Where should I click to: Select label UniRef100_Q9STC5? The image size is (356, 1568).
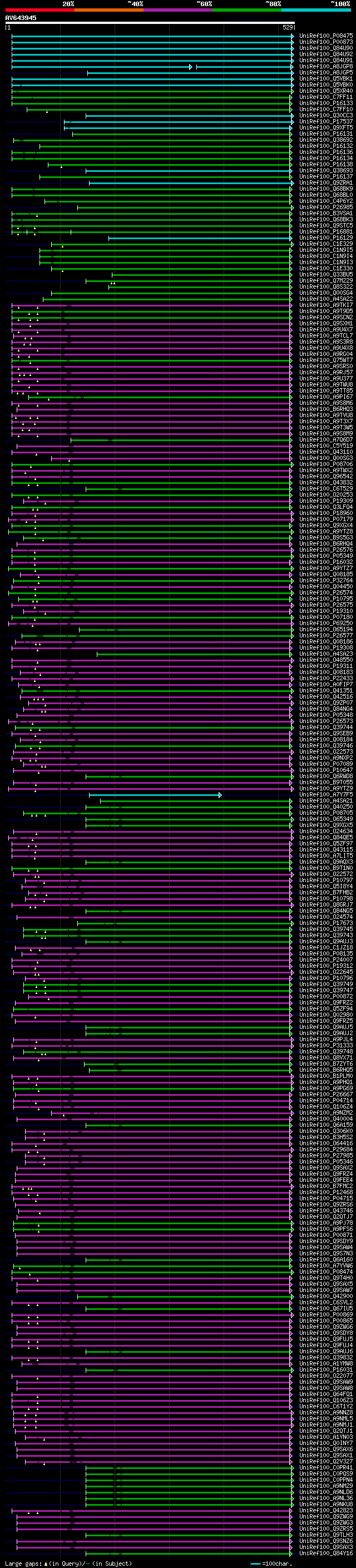click(x=326, y=225)
